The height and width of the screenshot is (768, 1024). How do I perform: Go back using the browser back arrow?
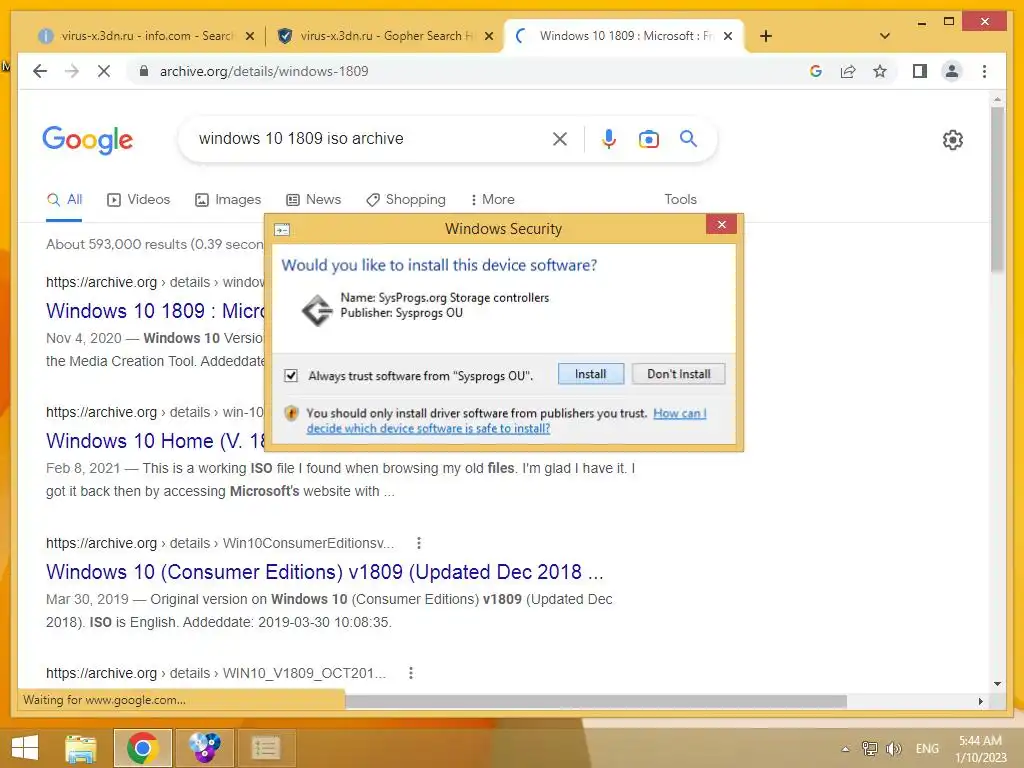click(40, 71)
